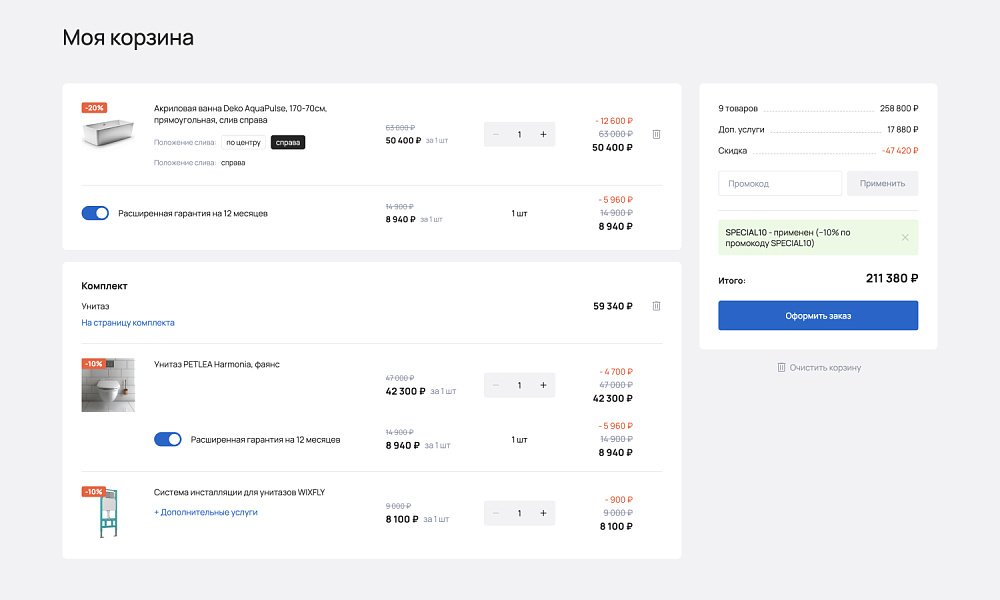The image size is (1000, 600).
Task: Increase WIXFLY installation system quantity
Action: (543, 513)
